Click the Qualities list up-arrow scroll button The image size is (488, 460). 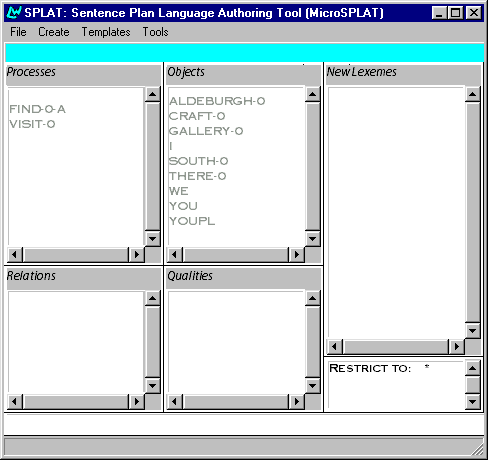313,298
